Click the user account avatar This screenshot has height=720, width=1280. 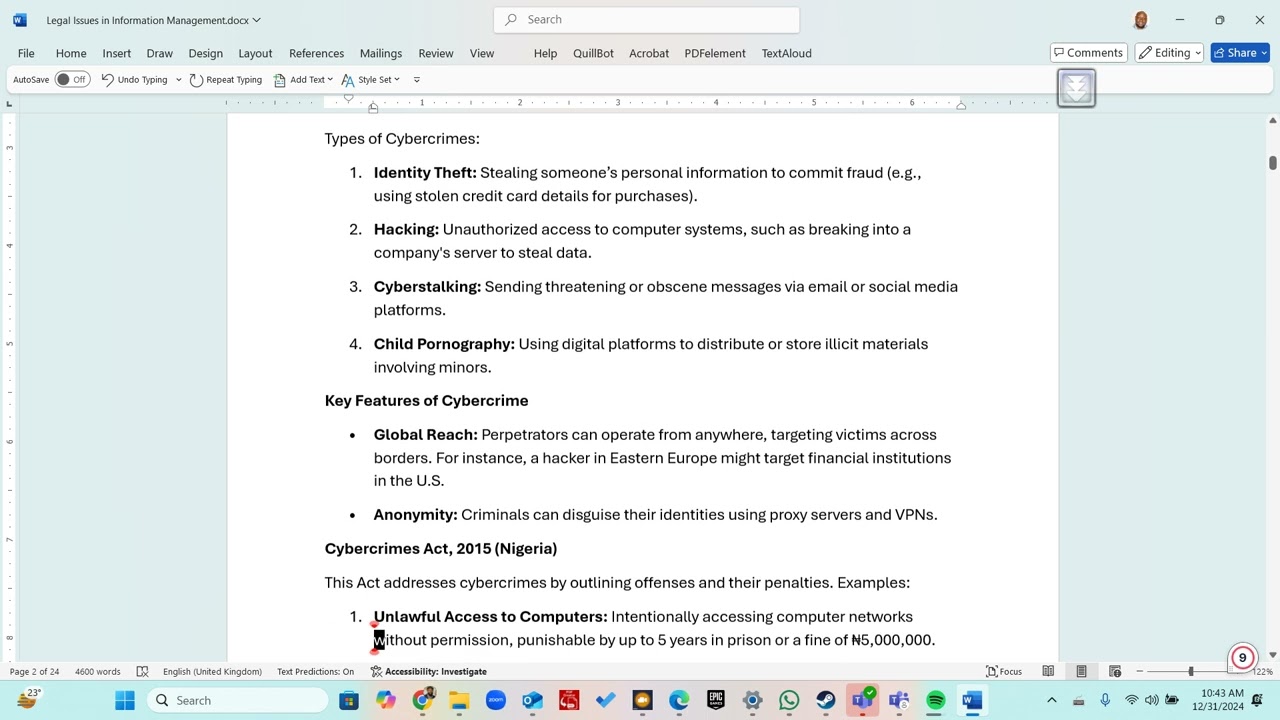[1141, 20]
